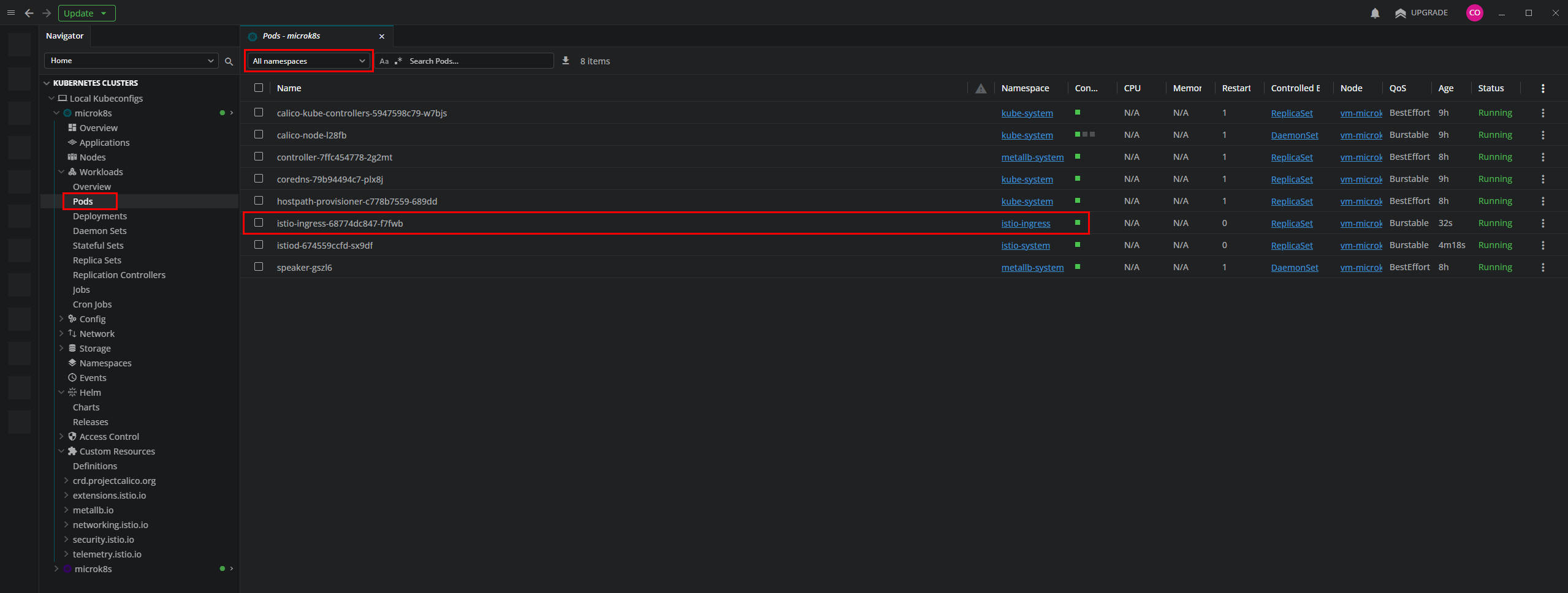Open the notifications bell
Image resolution: width=1568 pixels, height=593 pixels.
pos(1375,13)
